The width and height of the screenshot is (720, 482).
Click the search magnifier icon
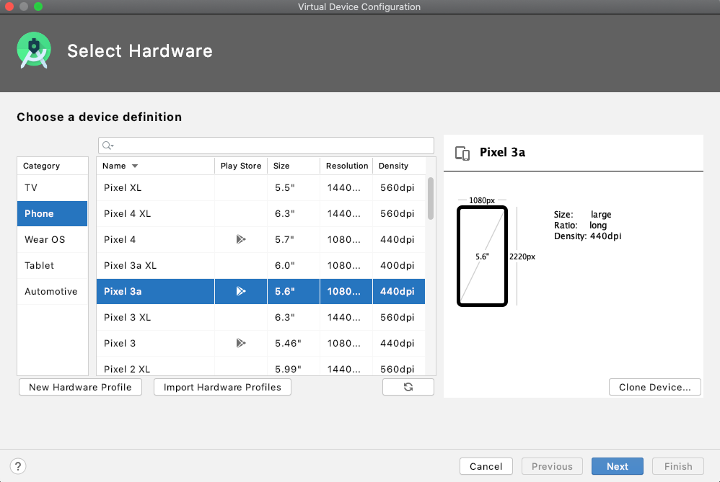pos(107,146)
